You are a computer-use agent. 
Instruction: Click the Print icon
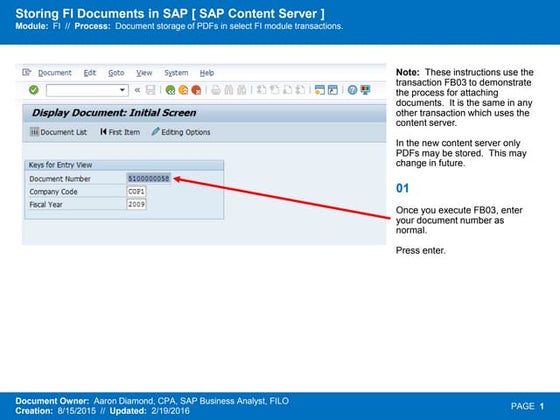point(216,90)
